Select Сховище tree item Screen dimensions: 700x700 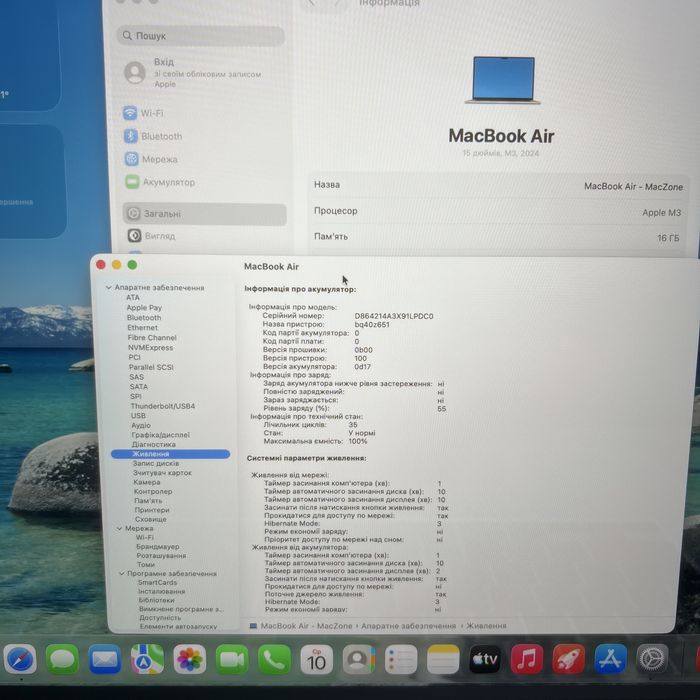[x=150, y=519]
